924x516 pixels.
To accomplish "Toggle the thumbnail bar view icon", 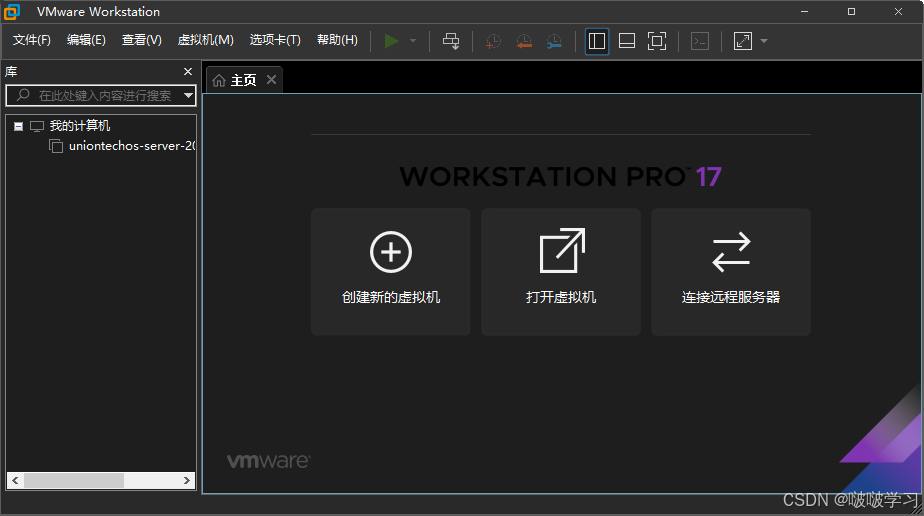I will (627, 41).
